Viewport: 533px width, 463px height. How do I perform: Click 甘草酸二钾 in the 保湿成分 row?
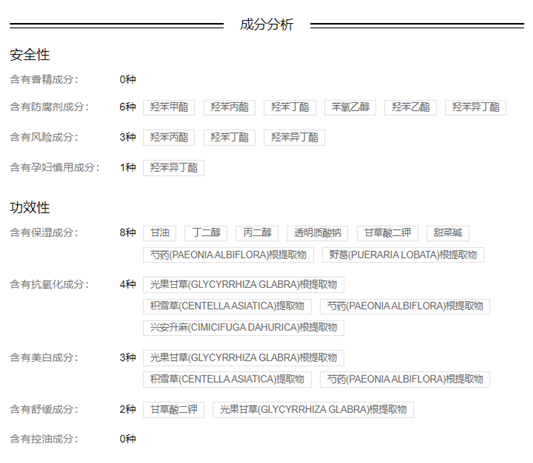click(x=388, y=233)
